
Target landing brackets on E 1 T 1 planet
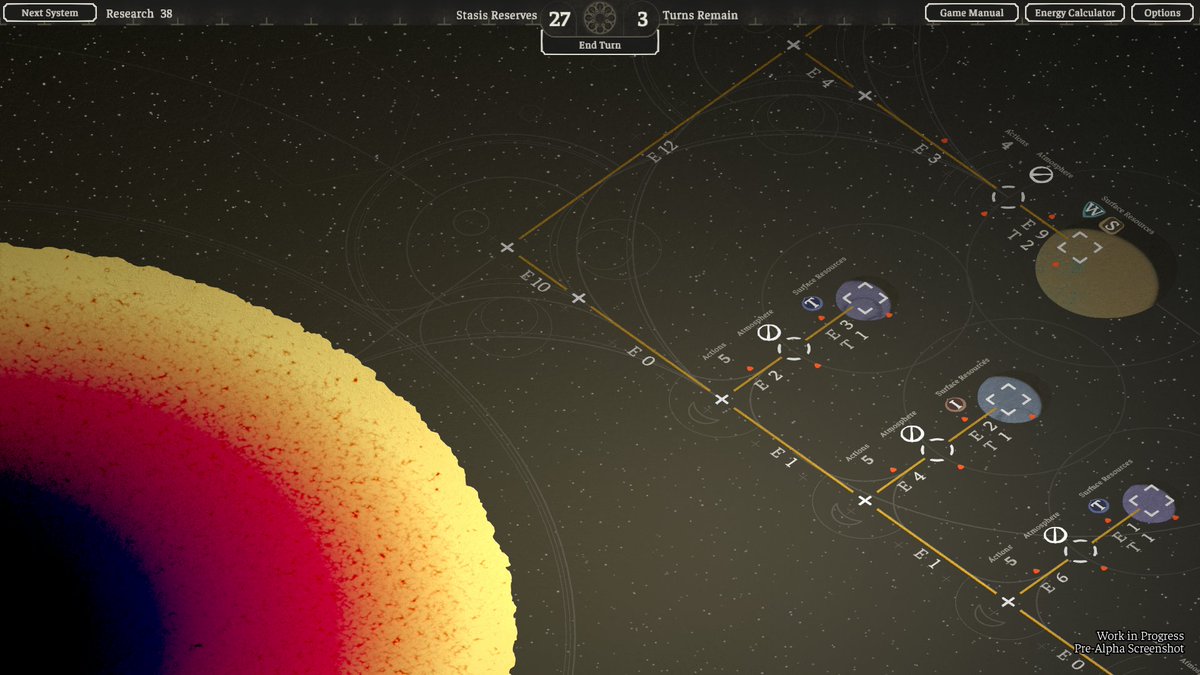coord(1151,502)
